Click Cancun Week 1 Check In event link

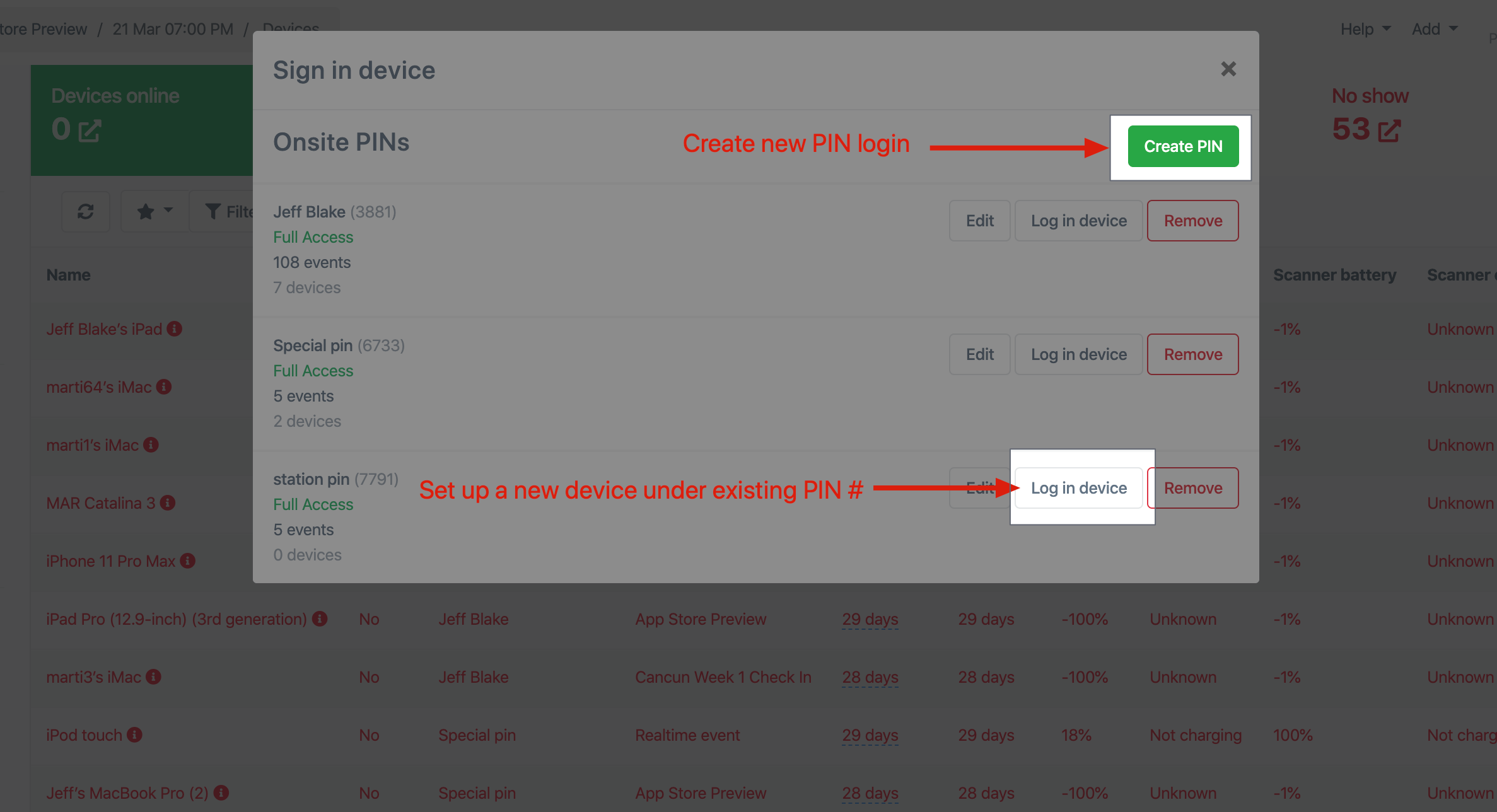click(723, 677)
